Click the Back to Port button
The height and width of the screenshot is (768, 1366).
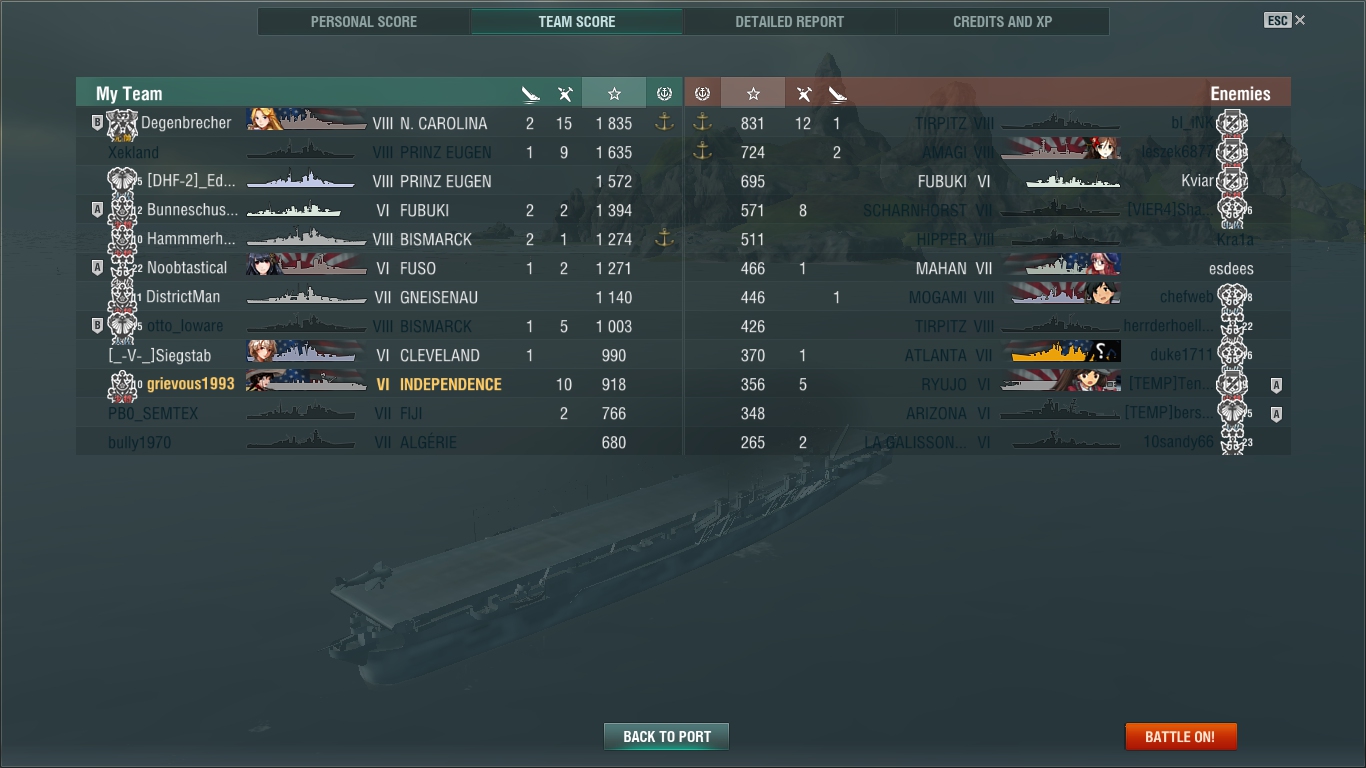[x=666, y=737]
